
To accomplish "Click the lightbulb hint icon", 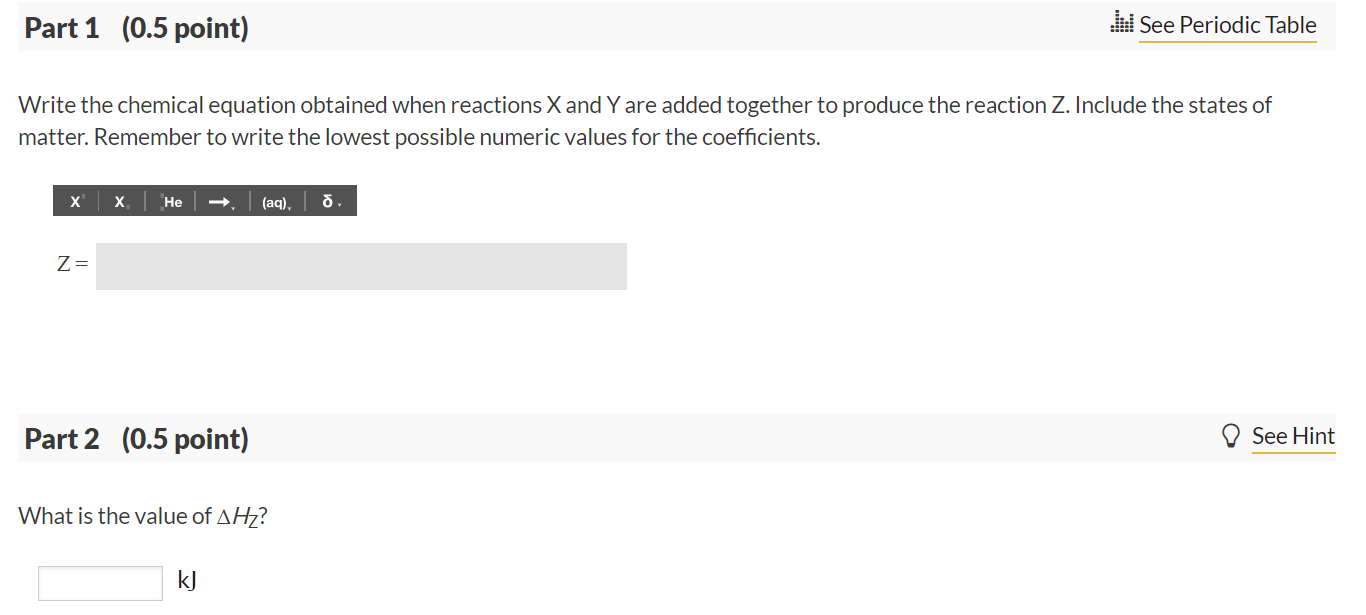I will [1233, 436].
